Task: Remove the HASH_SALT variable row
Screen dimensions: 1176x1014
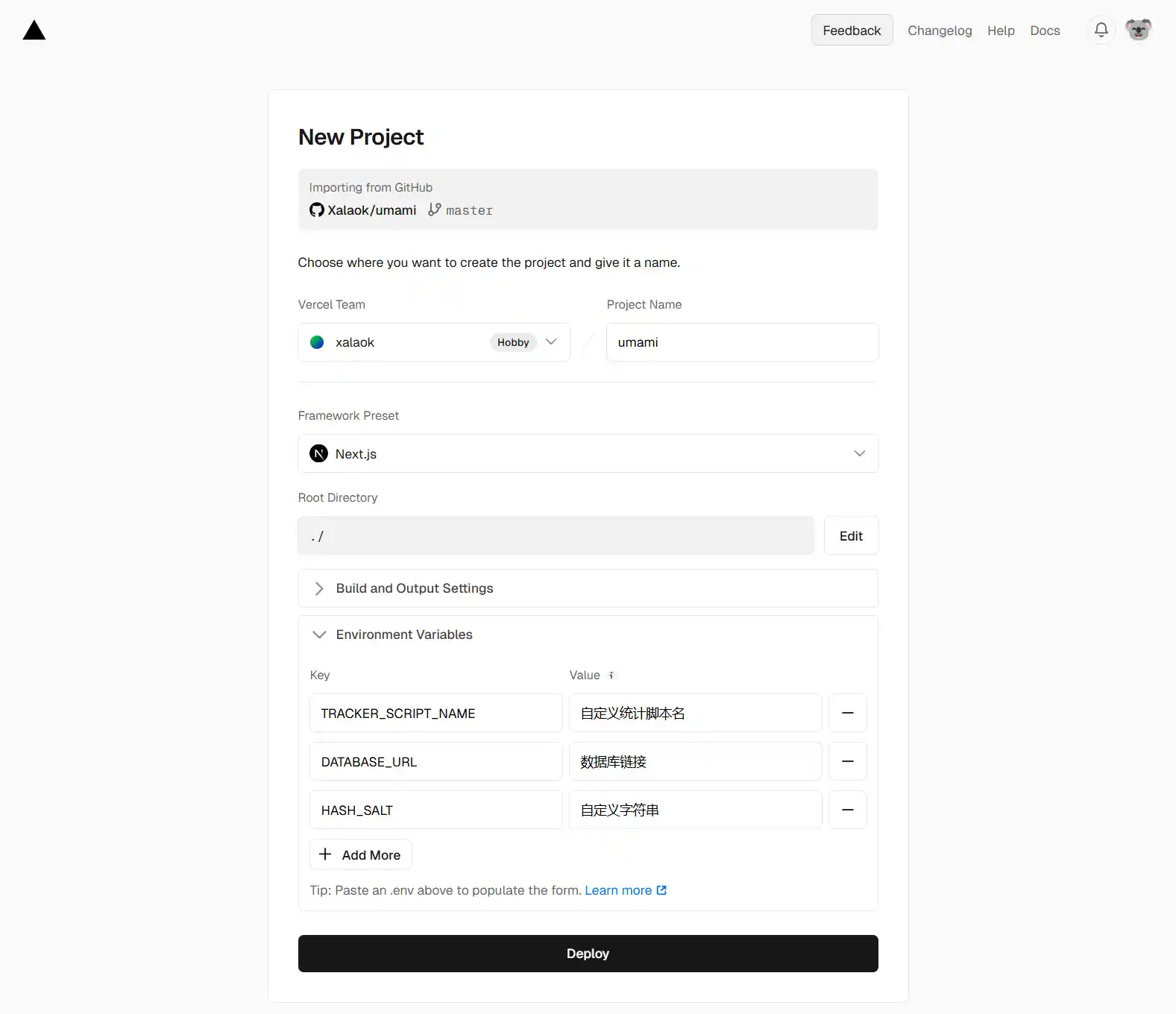Action: (x=848, y=810)
